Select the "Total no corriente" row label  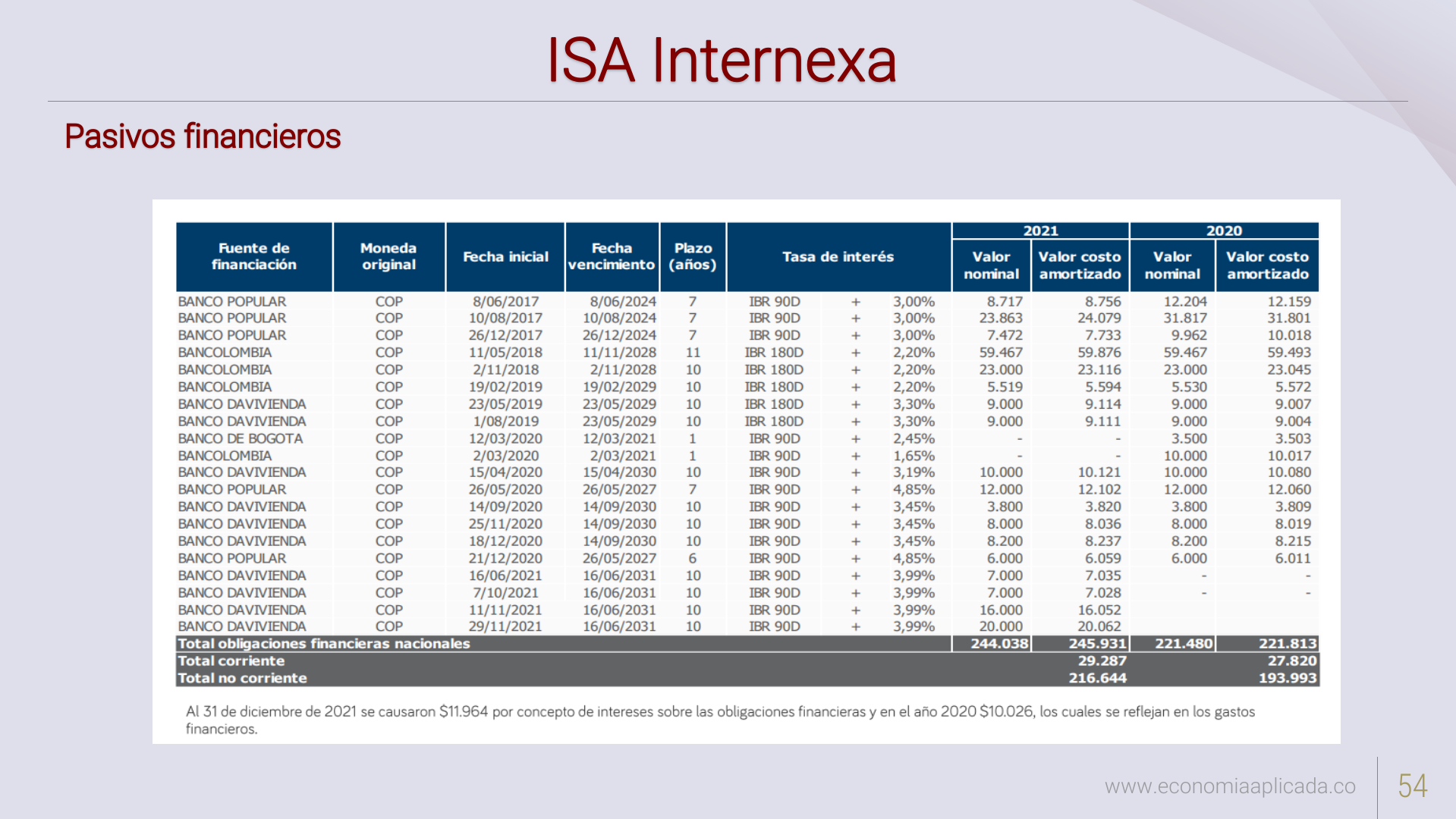(x=242, y=678)
